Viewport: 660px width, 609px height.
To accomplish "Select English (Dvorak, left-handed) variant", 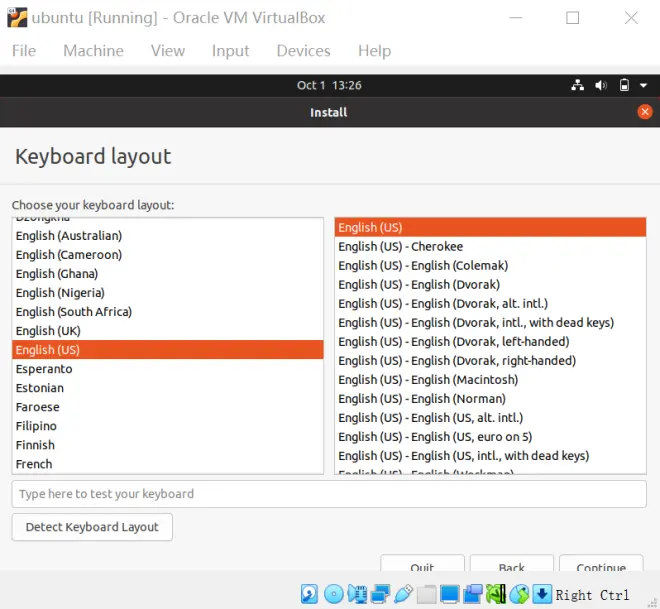I will tap(490, 341).
